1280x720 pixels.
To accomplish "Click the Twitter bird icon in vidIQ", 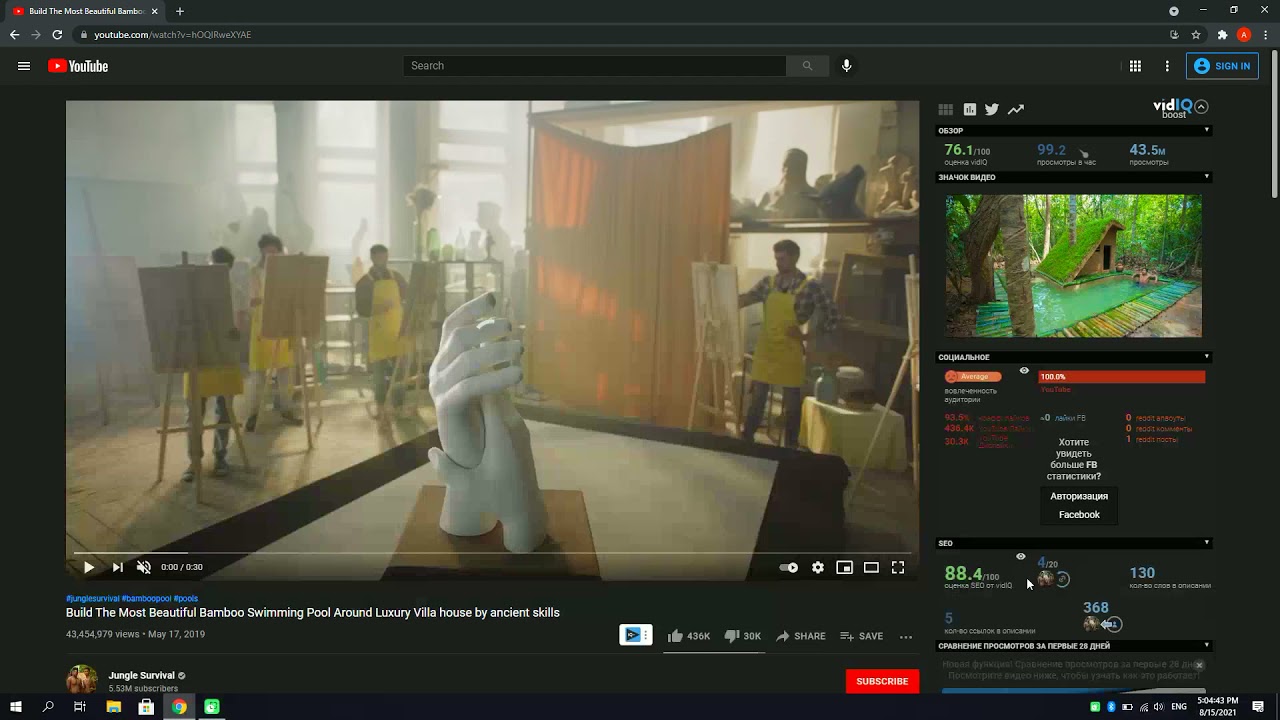I will point(992,110).
